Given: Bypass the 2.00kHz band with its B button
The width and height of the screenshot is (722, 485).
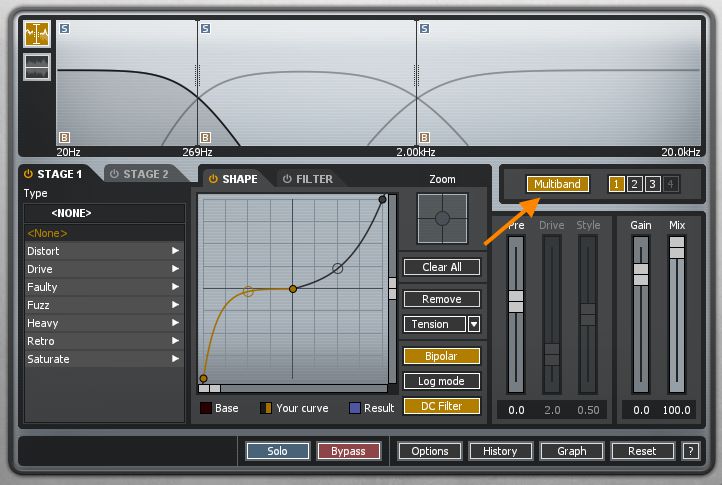Looking at the screenshot, I should pyautogui.click(x=425, y=137).
